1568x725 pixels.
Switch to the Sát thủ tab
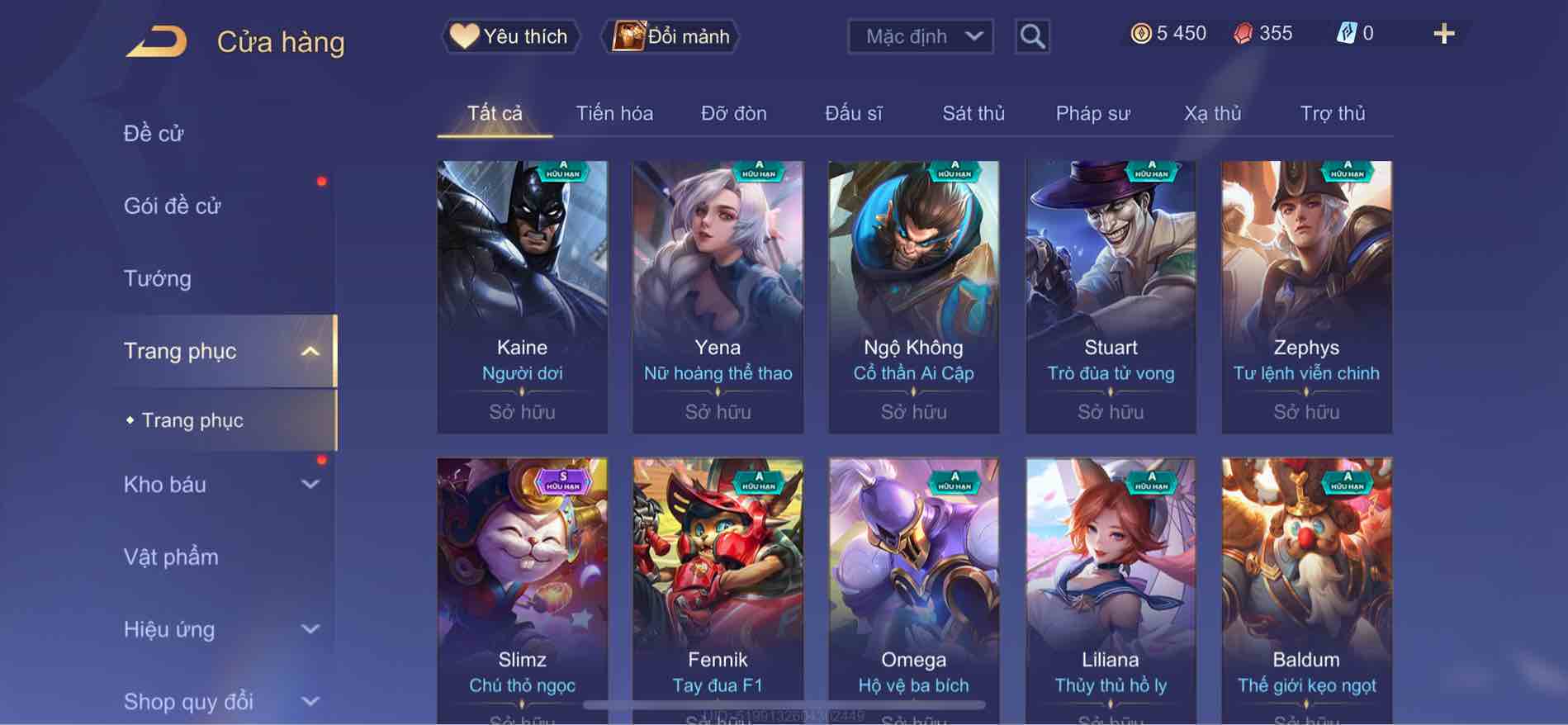[x=973, y=113]
